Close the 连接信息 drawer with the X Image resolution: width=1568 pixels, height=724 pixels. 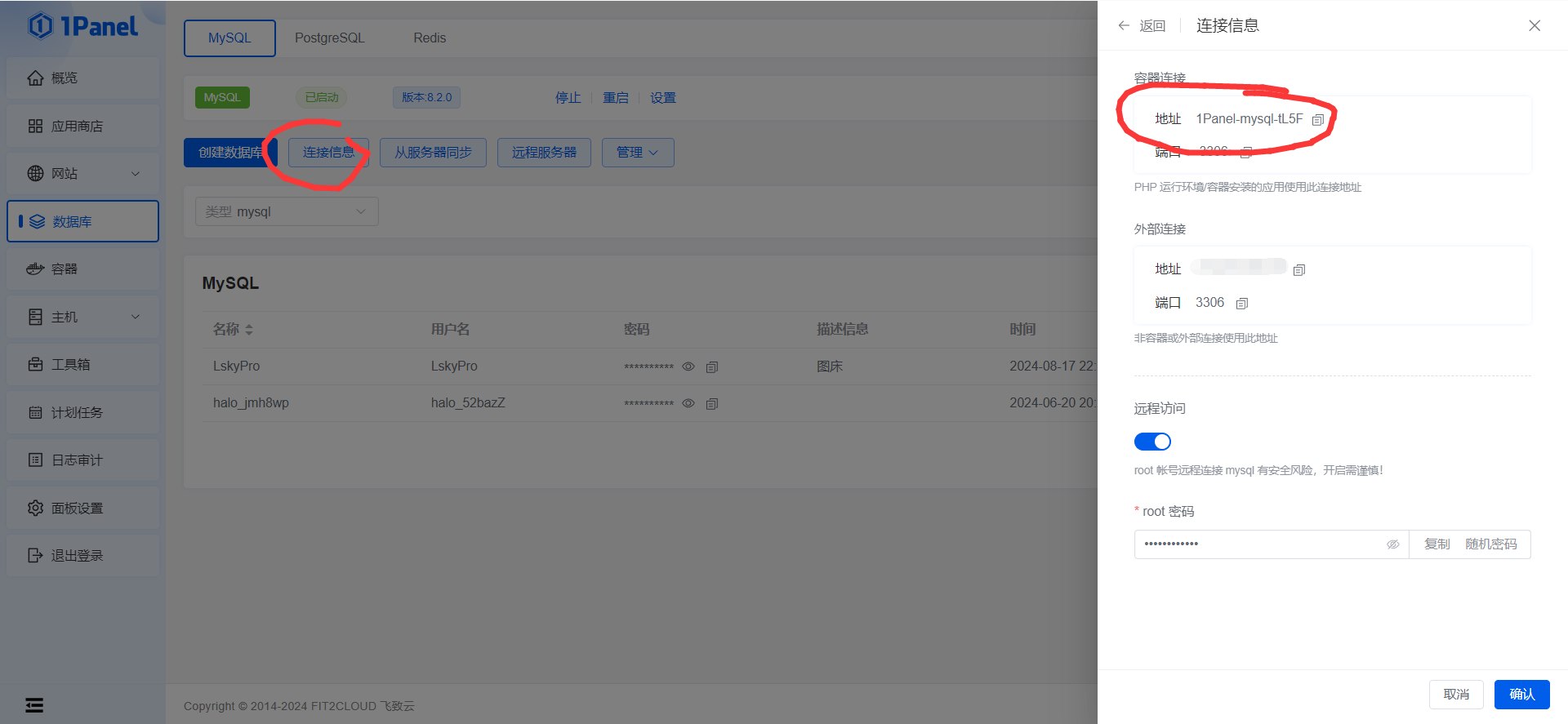[1535, 25]
